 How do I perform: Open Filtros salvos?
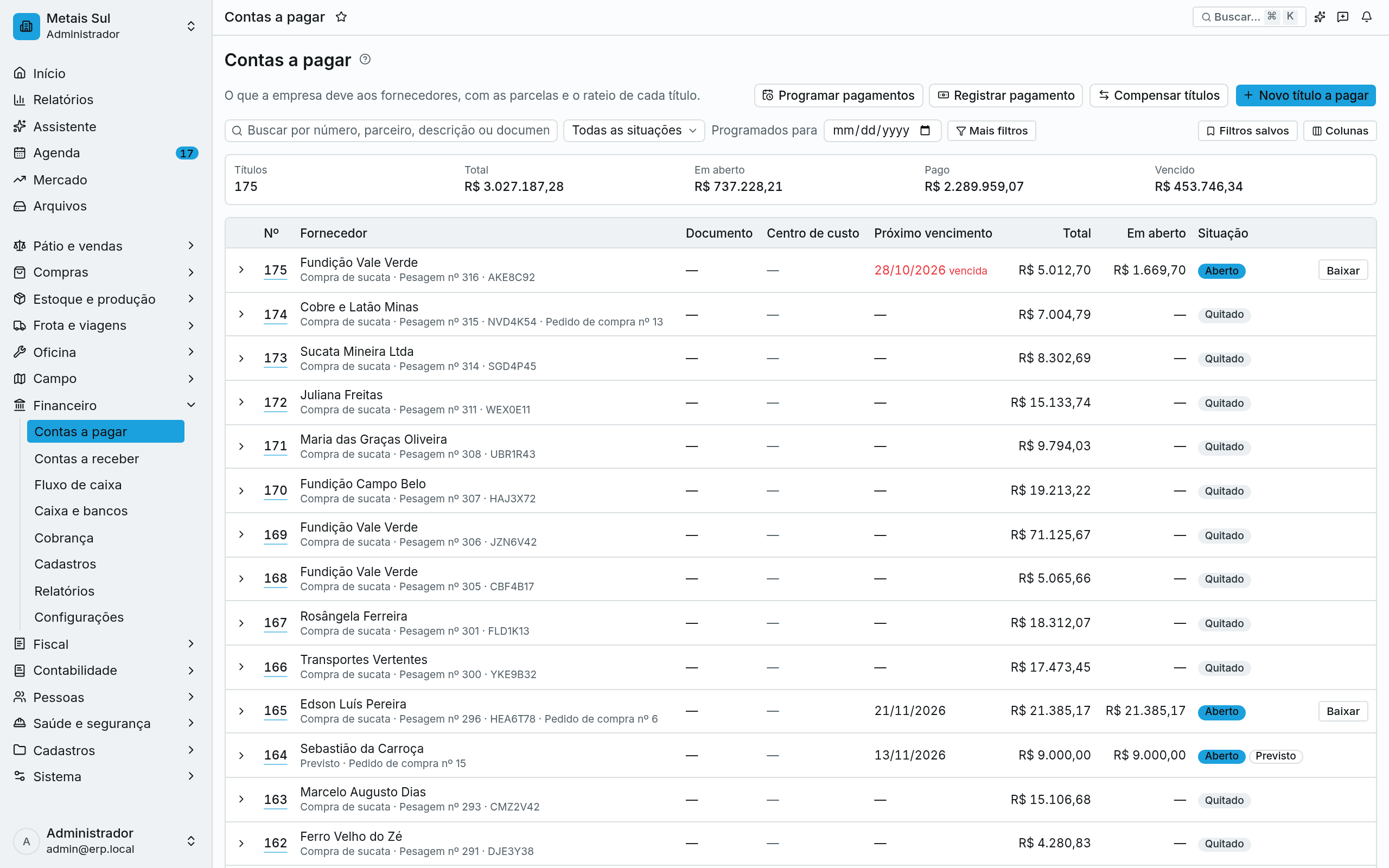[x=1247, y=130]
